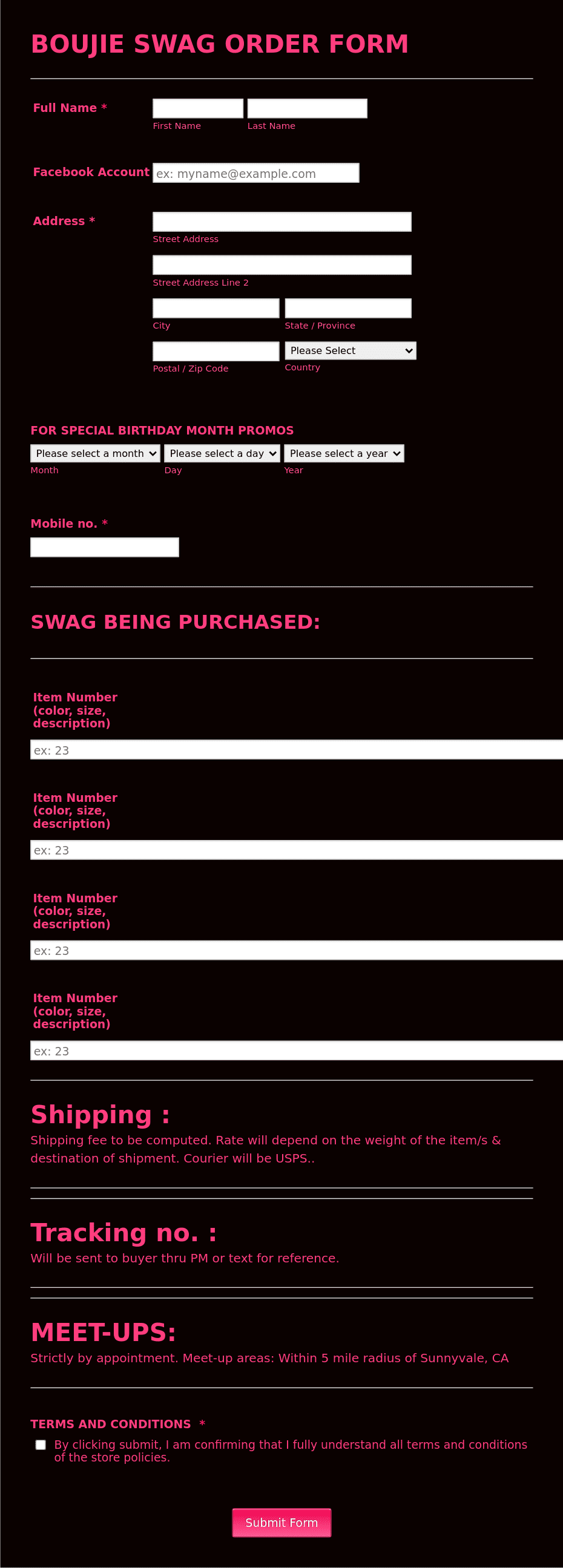Click the Facebook Account email field
This screenshot has height=1568, width=563.
tap(255, 172)
